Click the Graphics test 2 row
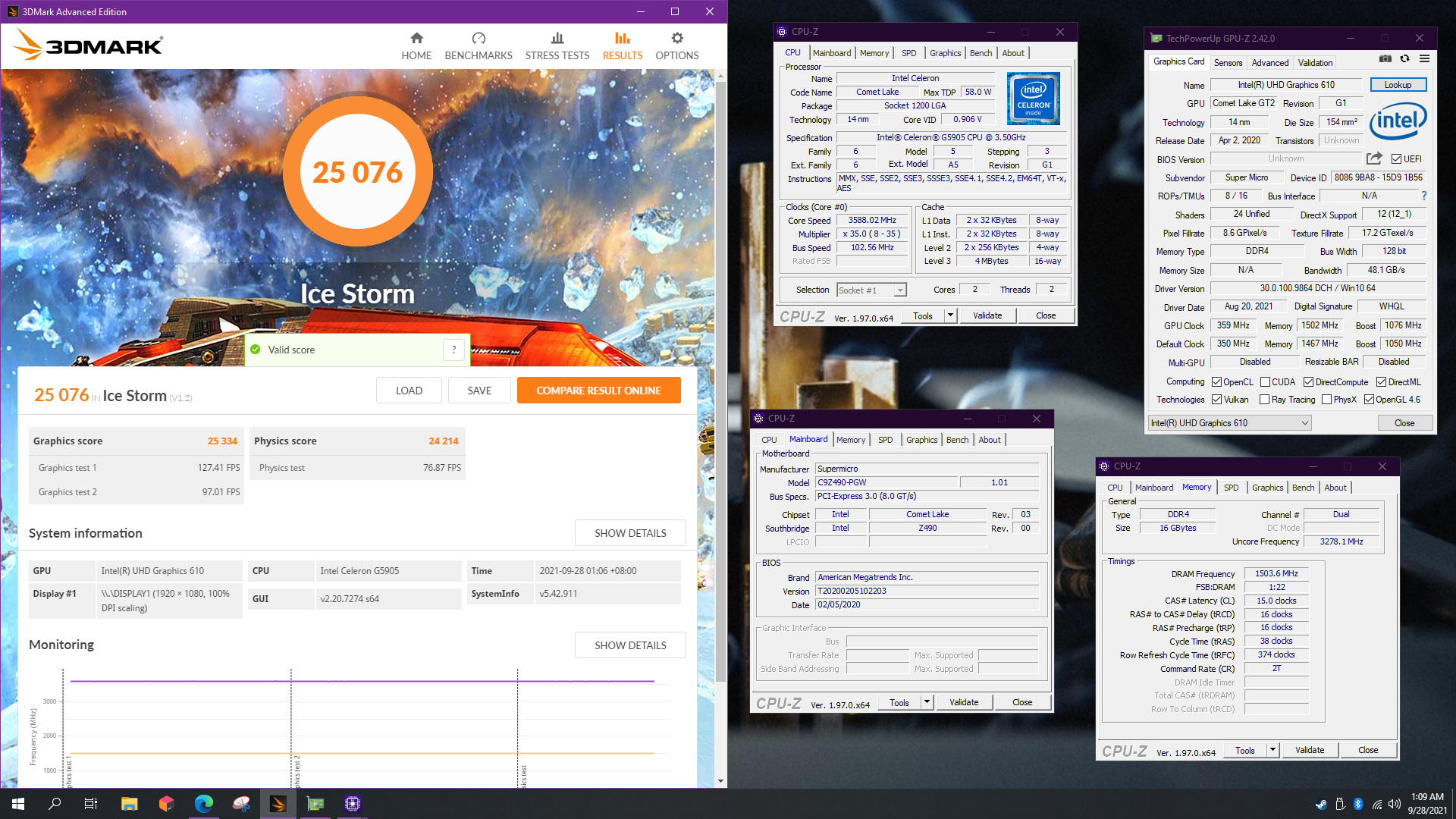The height and width of the screenshot is (819, 1456). 136,492
